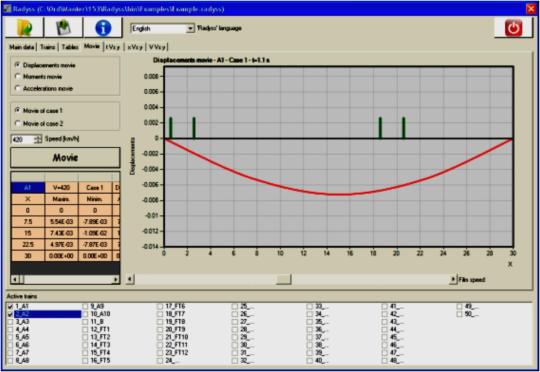540x372 pixels.
Task: Click right arrow of film speed scrollbar
Action: click(x=453, y=279)
